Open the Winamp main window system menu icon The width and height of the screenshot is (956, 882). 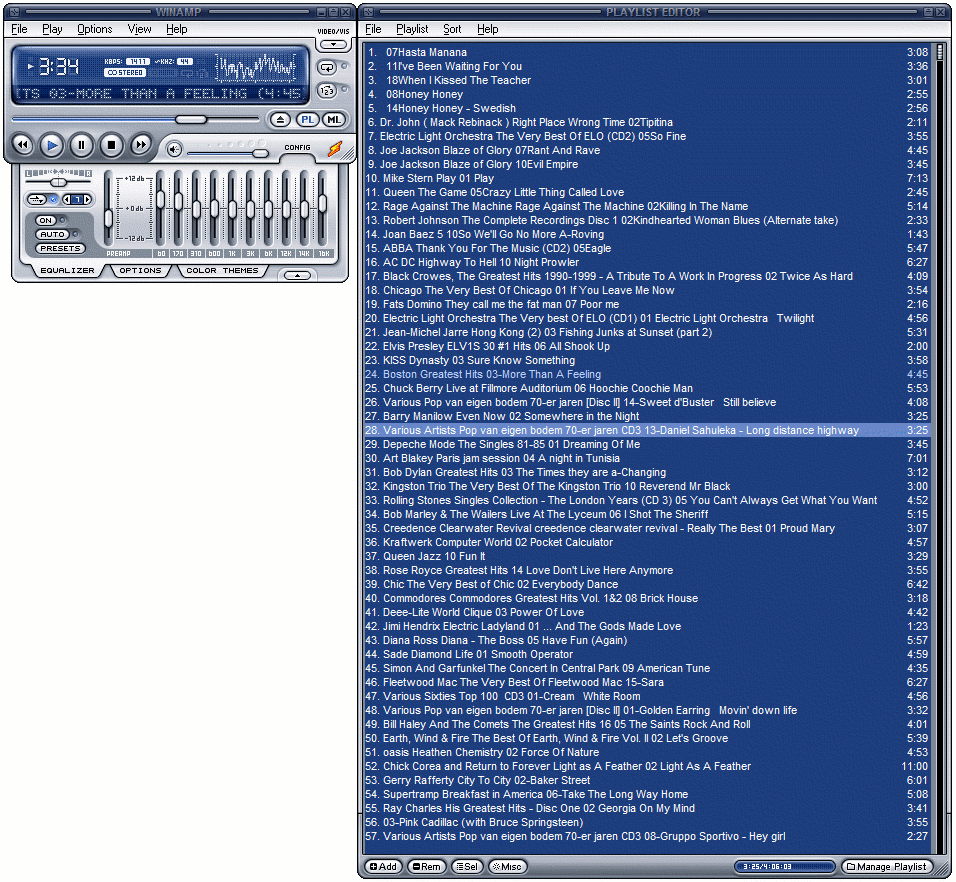coord(15,12)
